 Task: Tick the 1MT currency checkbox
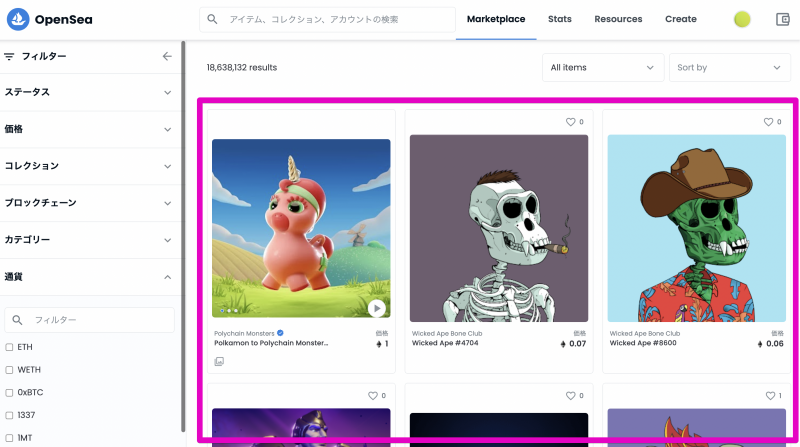[9, 438]
